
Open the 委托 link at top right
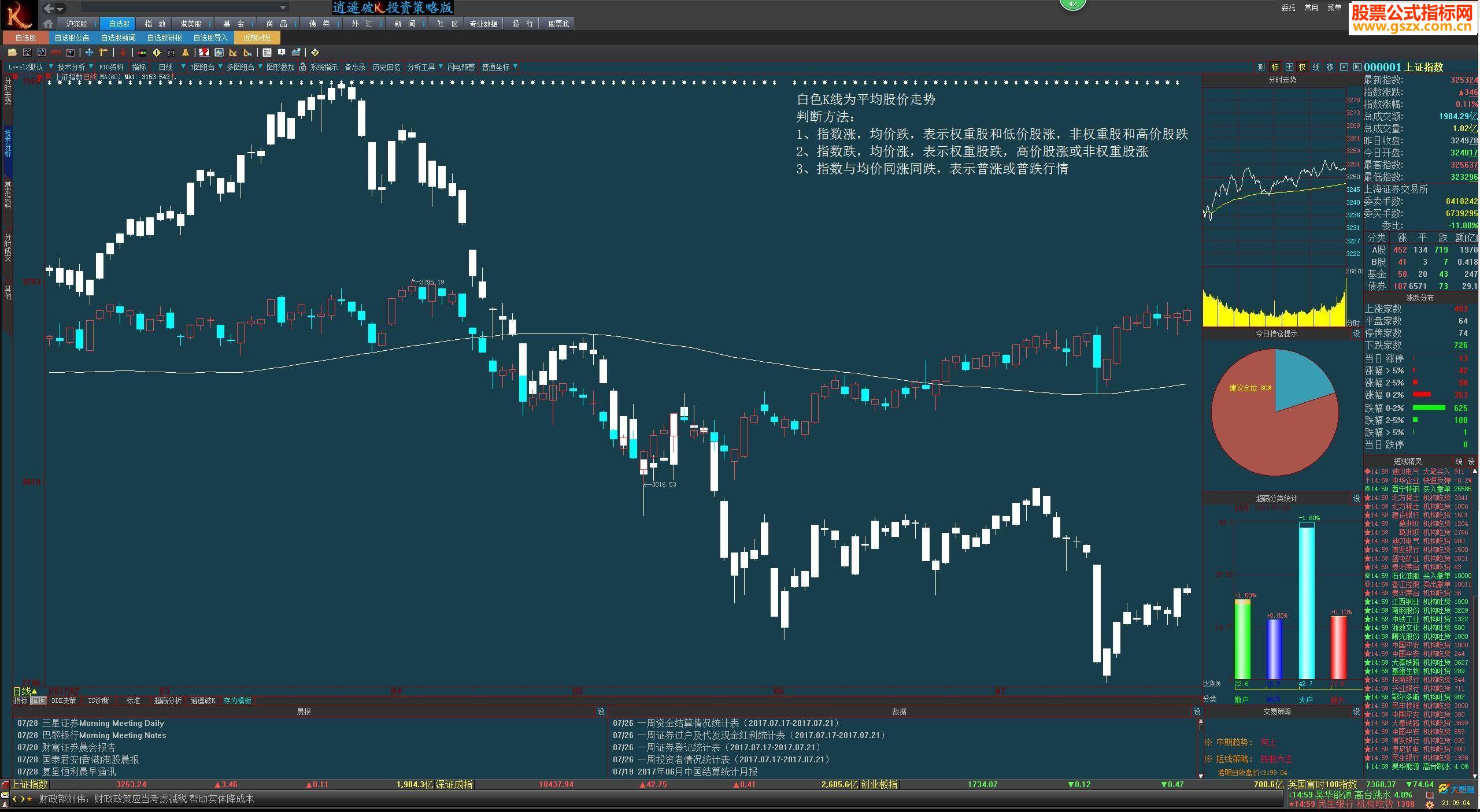coord(1287,8)
